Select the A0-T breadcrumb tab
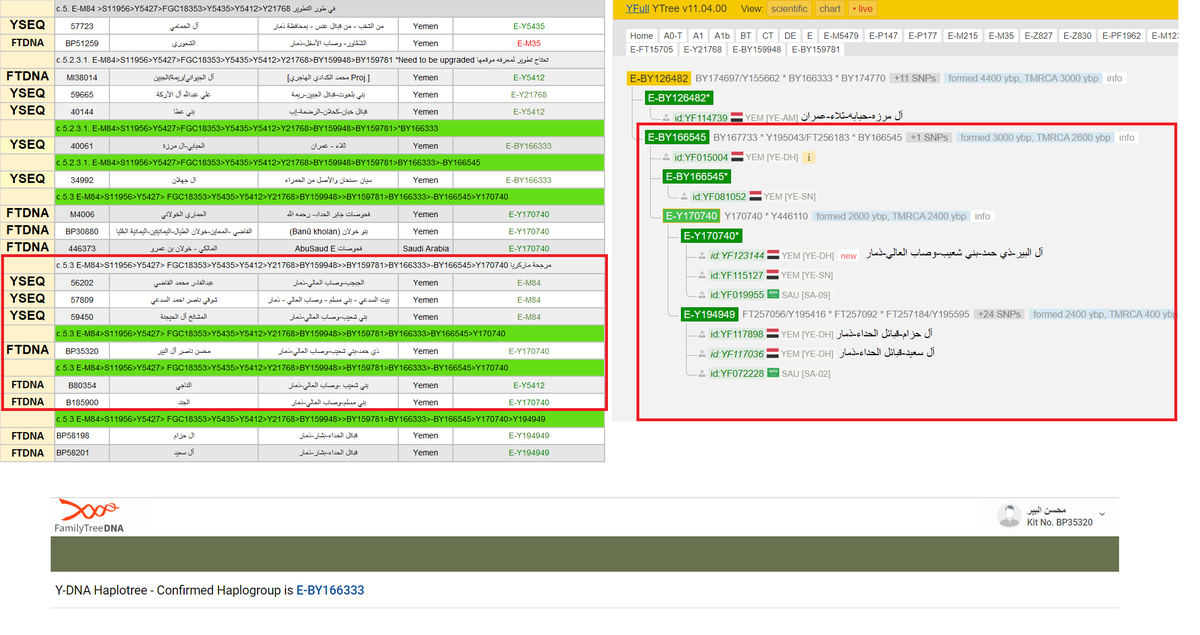Screen dimensions: 1200x635 672,35
